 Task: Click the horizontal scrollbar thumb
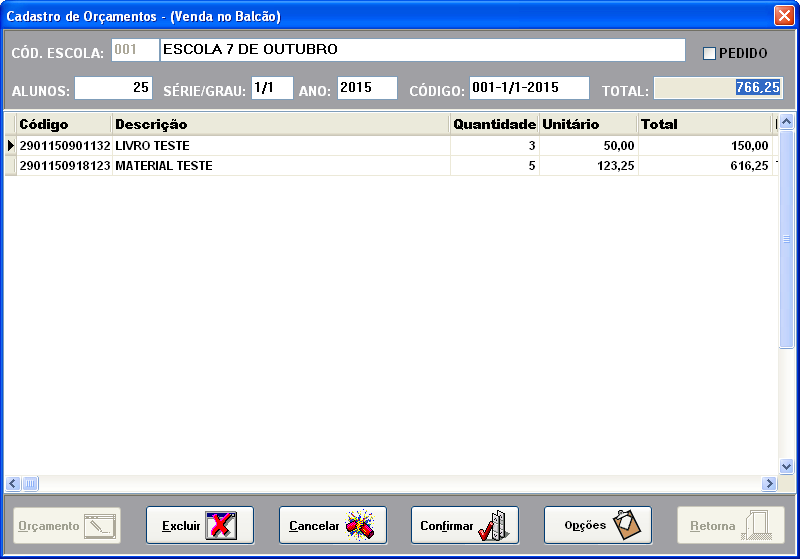pyautogui.click(x=30, y=483)
